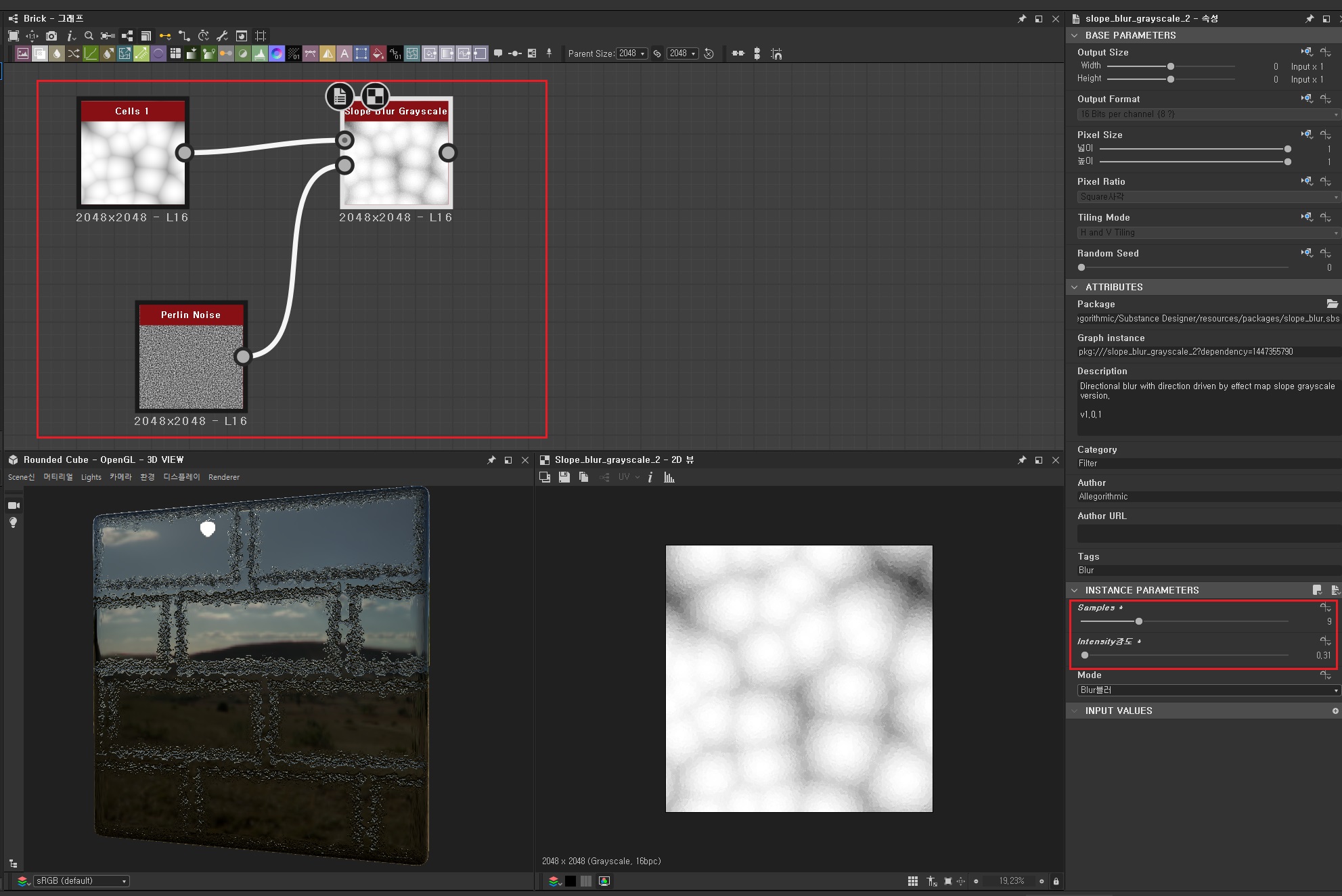Click the Samples slider track
Viewport: 1342px width, 896px height.
point(1211,621)
